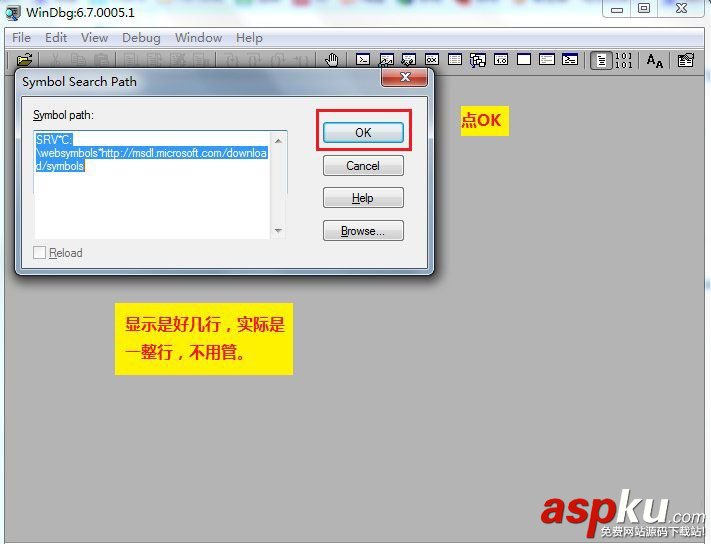Open Processes and Threads toolbar icon

[547, 59]
